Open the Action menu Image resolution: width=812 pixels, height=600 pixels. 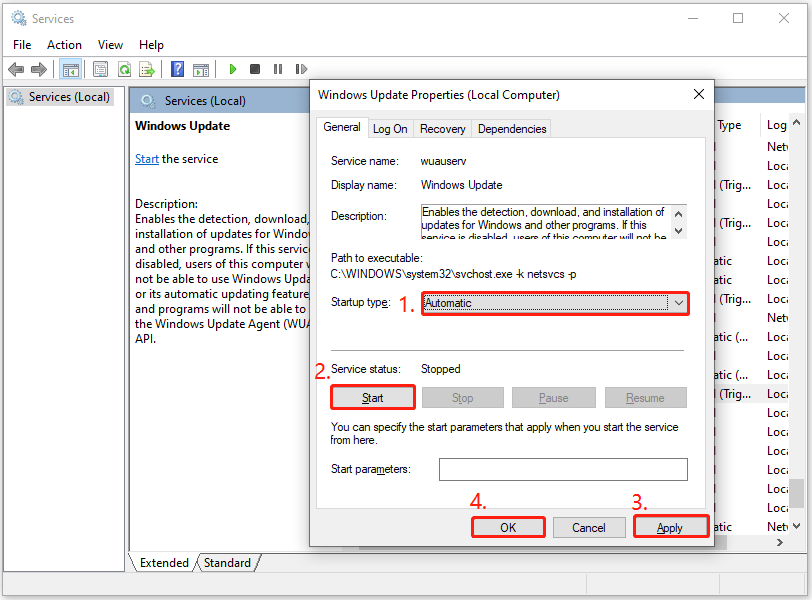64,45
